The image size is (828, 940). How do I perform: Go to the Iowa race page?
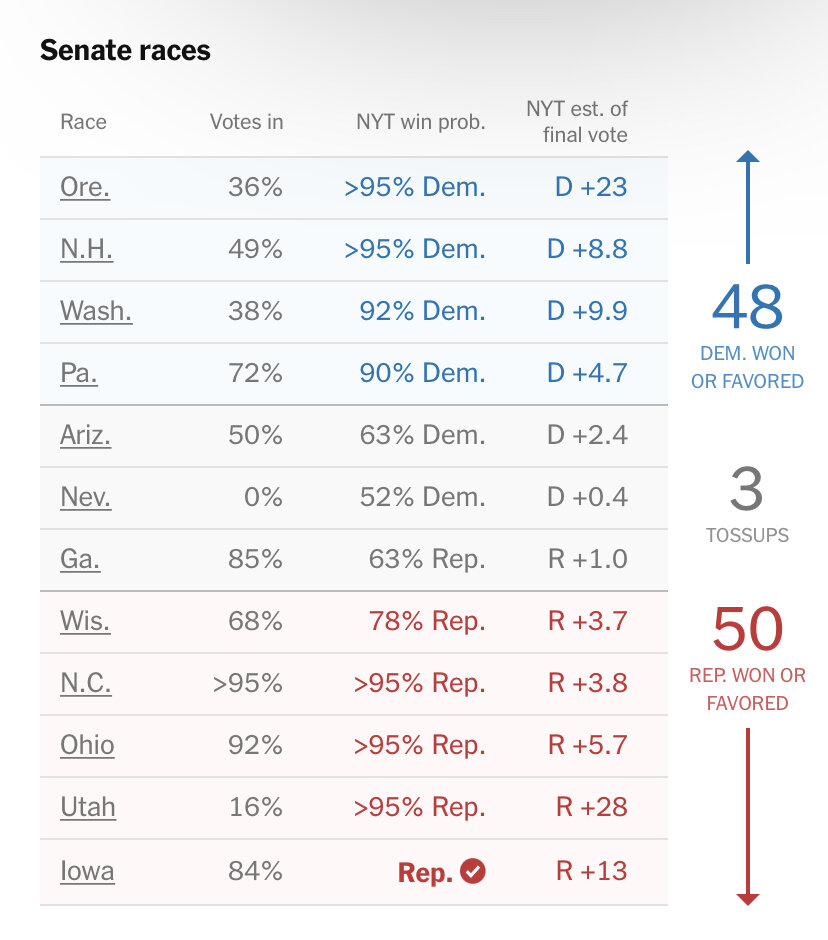tap(87, 871)
